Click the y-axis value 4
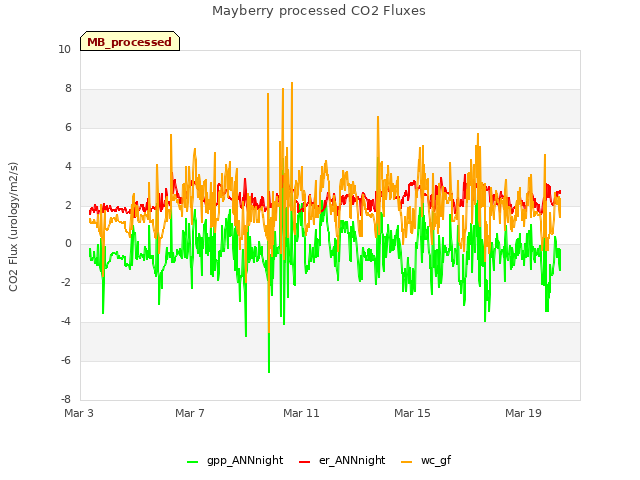The height and width of the screenshot is (480, 640). click(x=68, y=166)
